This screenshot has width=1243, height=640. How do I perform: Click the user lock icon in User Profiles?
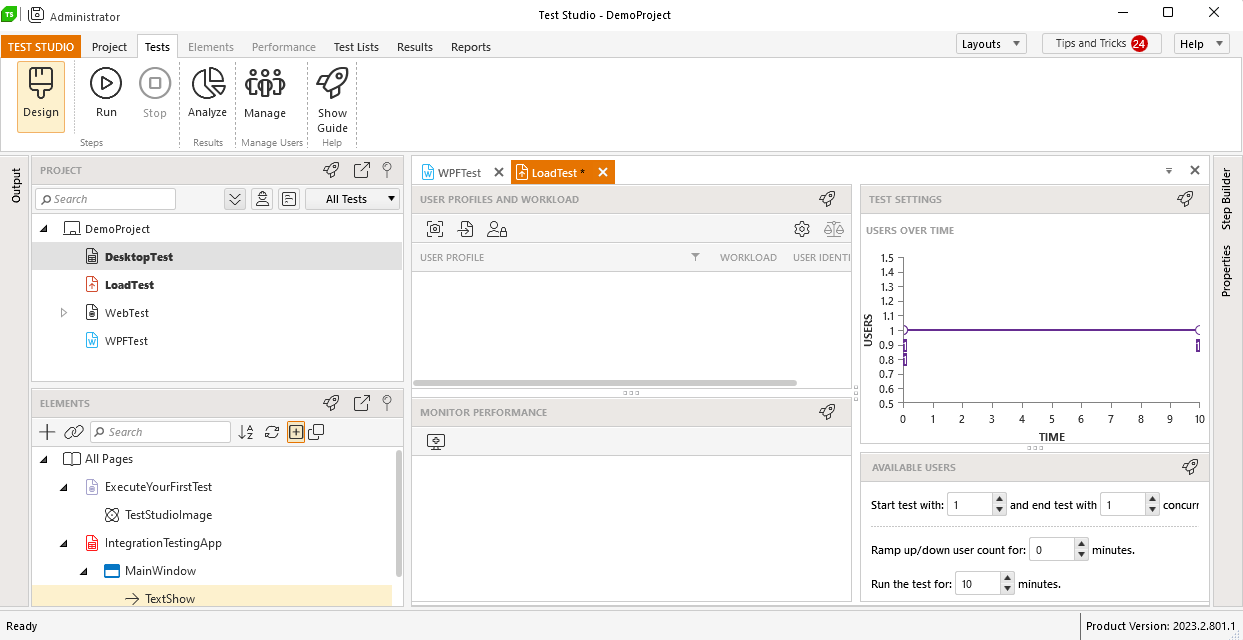(x=497, y=229)
